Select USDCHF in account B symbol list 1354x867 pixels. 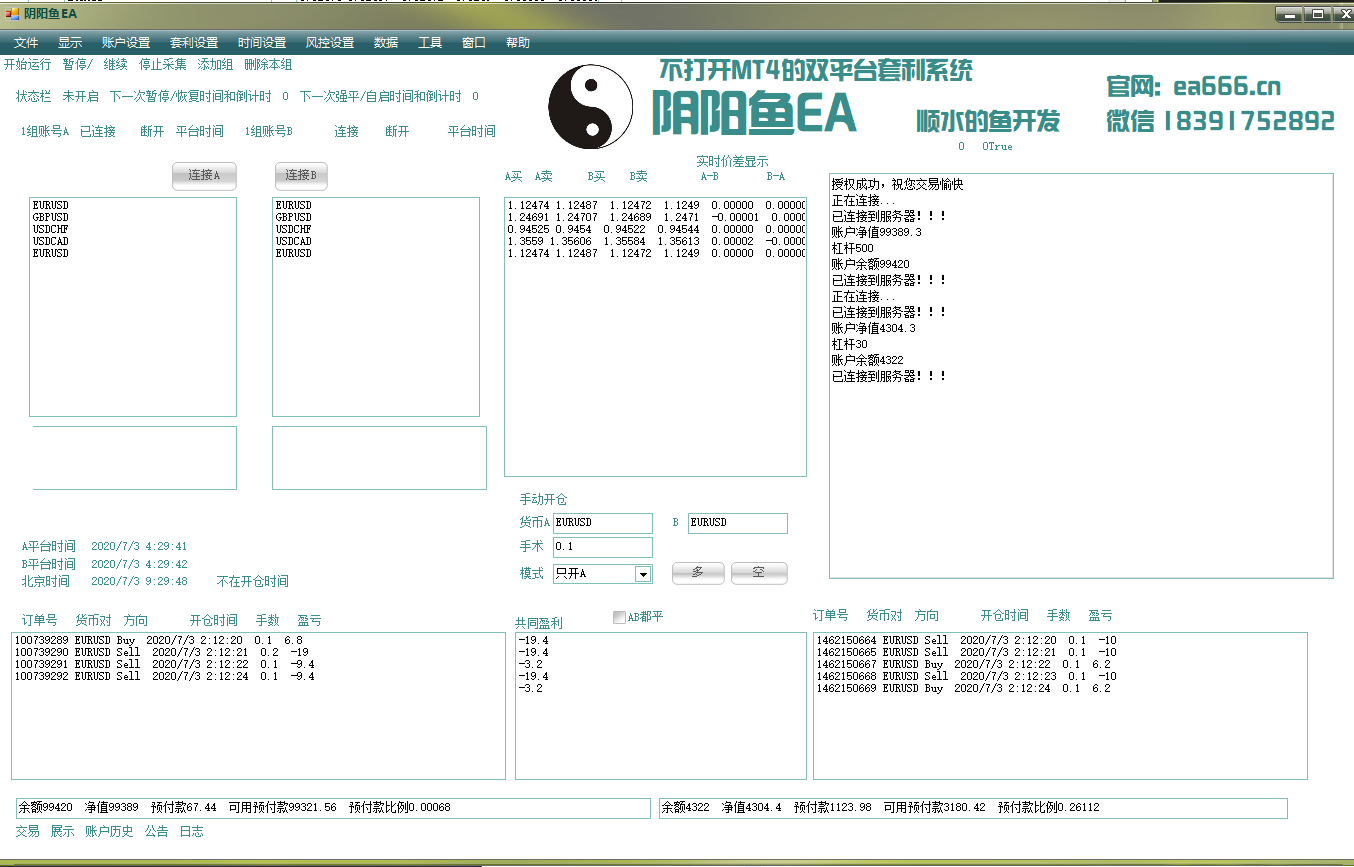tap(375, 229)
